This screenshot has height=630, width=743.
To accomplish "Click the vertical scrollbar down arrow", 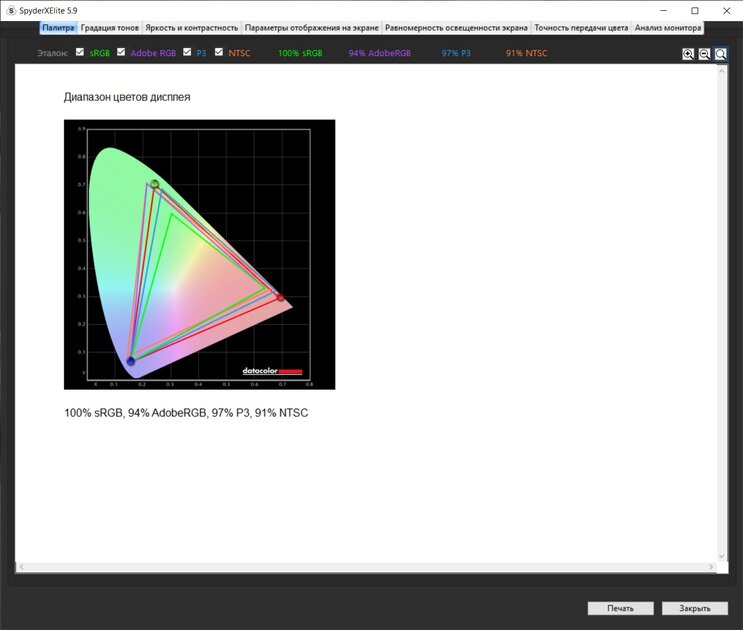I will tap(722, 557).
